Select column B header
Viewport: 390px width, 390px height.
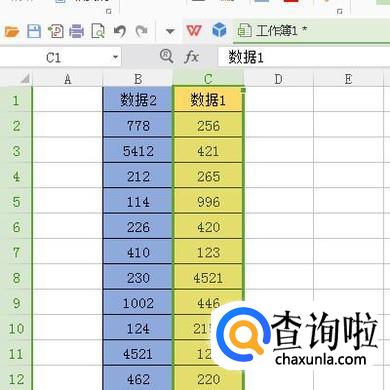click(x=138, y=79)
